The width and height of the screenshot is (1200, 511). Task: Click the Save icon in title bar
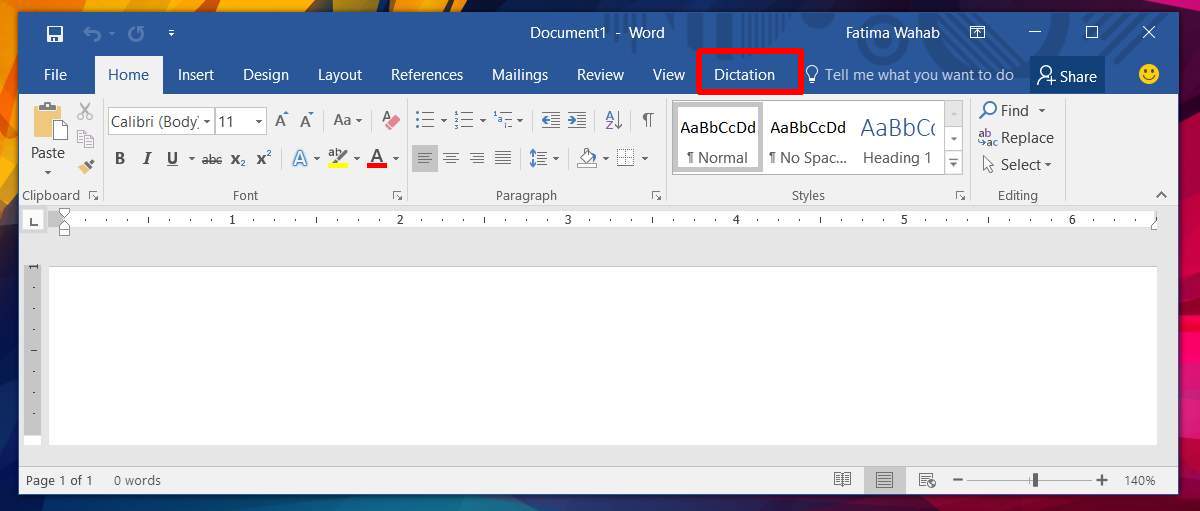(x=55, y=33)
